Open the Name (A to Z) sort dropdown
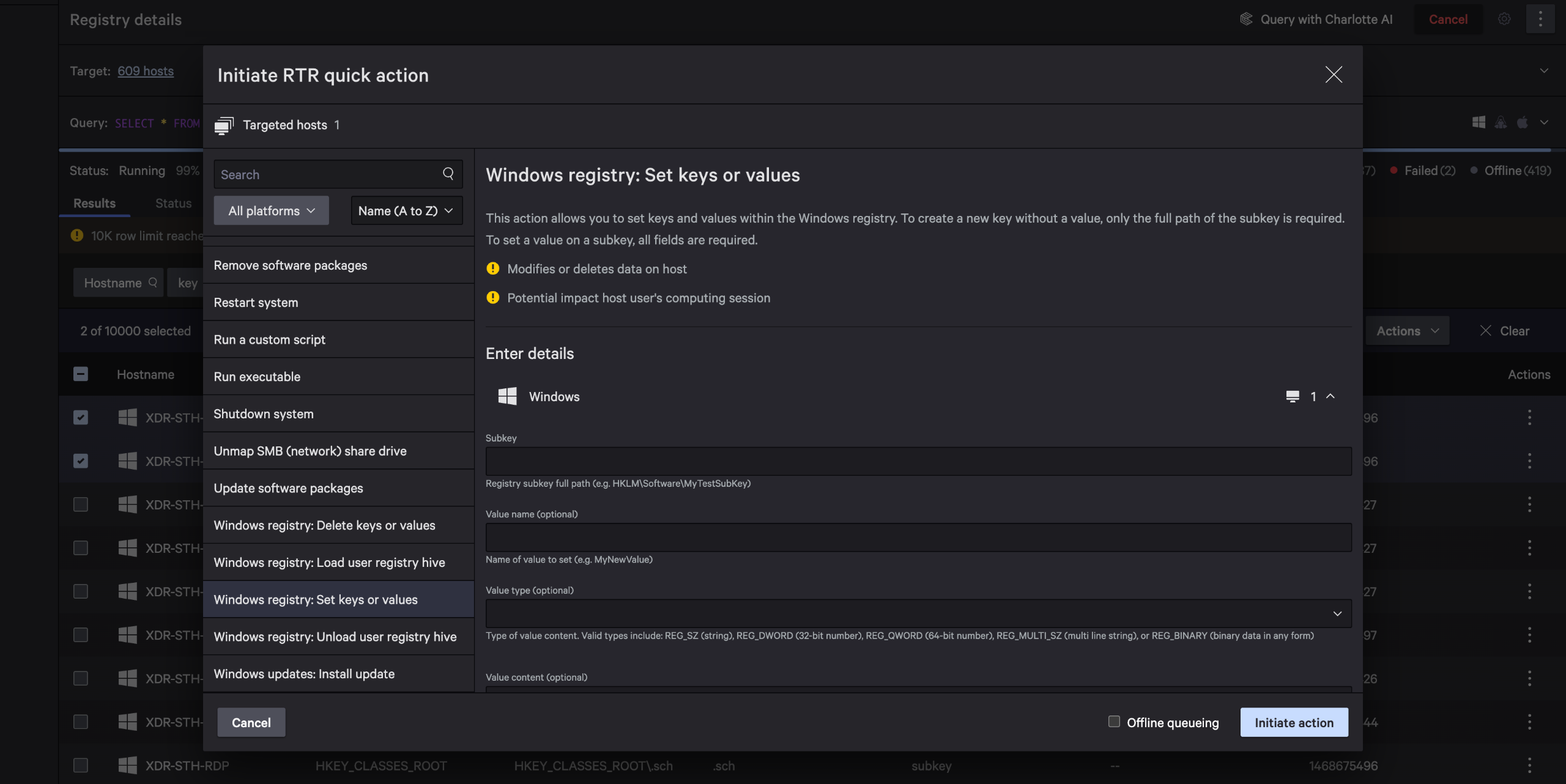Viewport: 1566px width, 784px height. point(406,210)
